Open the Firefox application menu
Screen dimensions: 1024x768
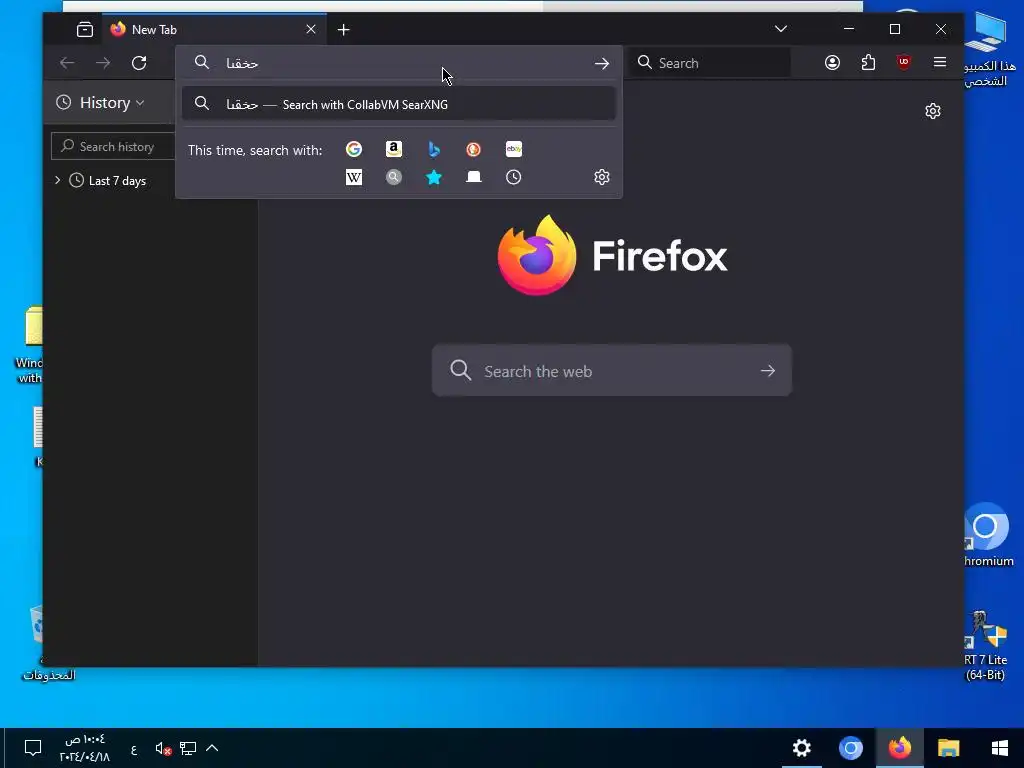(x=940, y=63)
